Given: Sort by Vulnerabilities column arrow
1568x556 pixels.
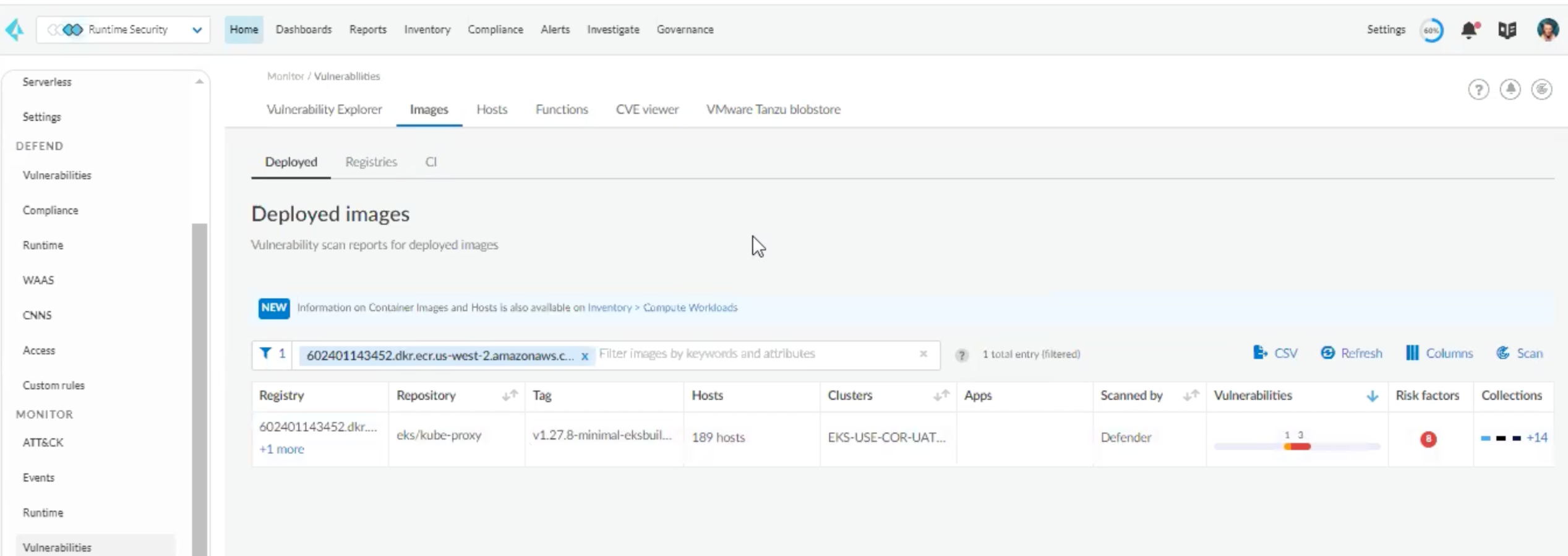Looking at the screenshot, I should click(1372, 396).
